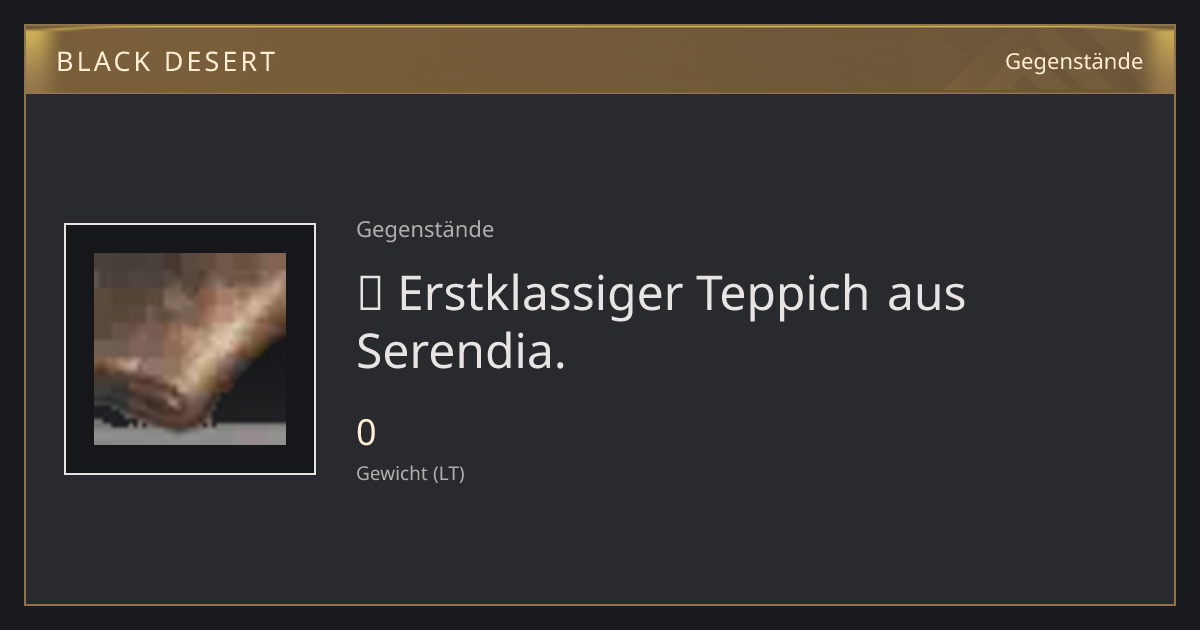Click the word DESERT in the header
The width and height of the screenshot is (1200, 630).
click(x=219, y=61)
